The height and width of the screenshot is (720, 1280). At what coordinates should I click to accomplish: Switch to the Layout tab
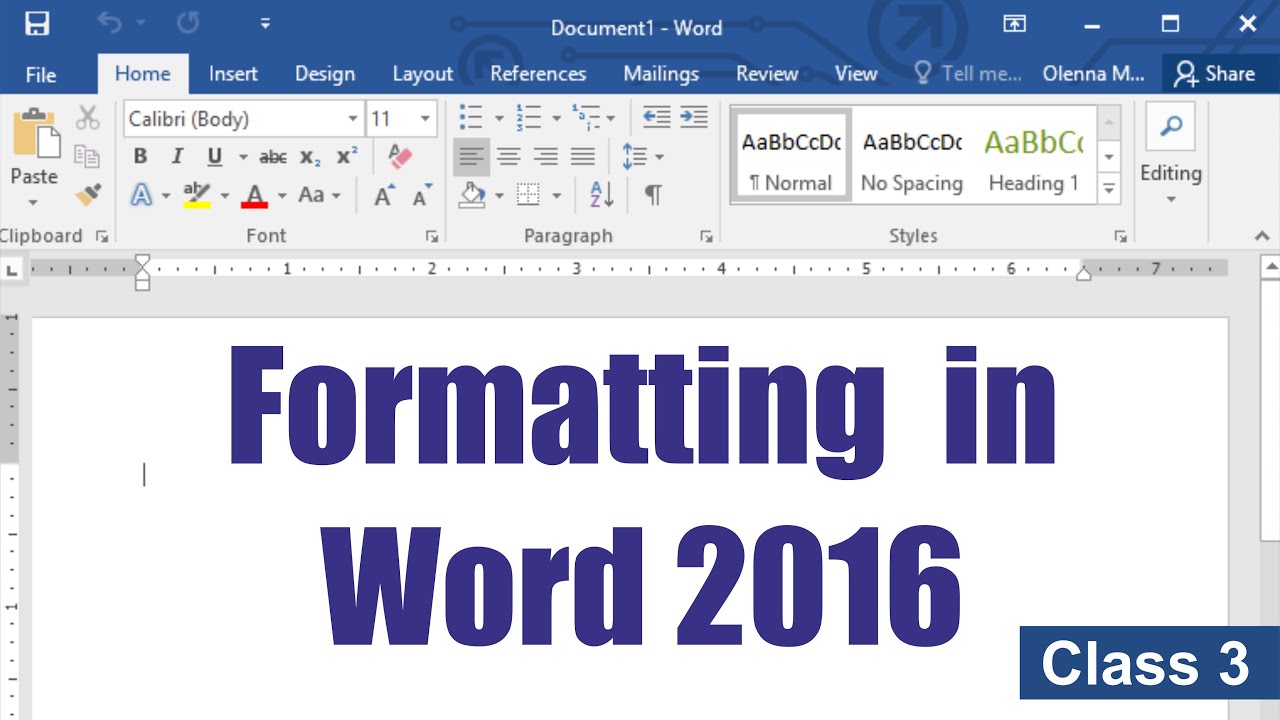[422, 74]
